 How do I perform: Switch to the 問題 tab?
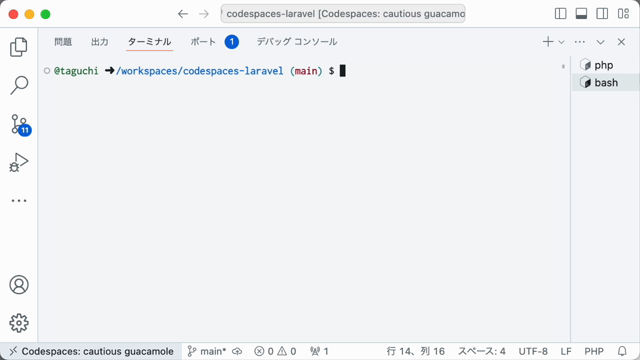pyautogui.click(x=63, y=42)
